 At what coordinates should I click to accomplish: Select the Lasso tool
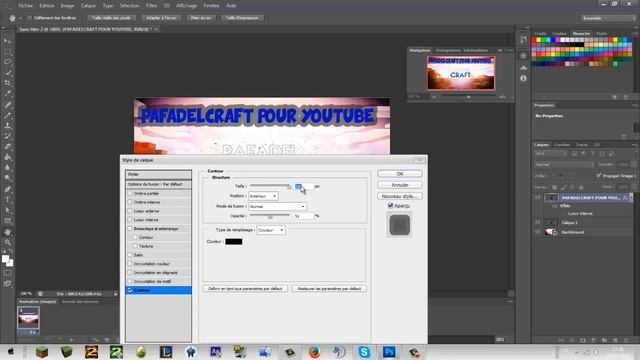pyautogui.click(x=7, y=62)
